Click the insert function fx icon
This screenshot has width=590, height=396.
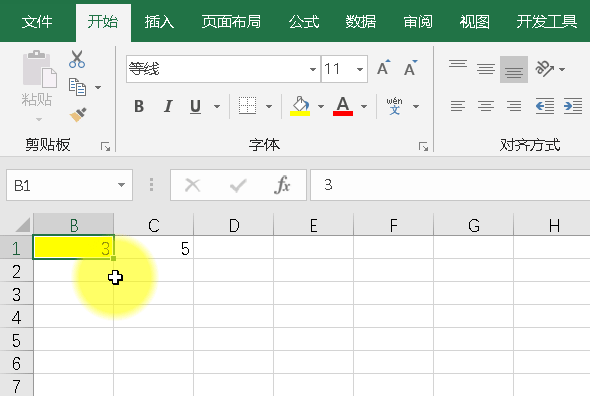pyautogui.click(x=282, y=184)
